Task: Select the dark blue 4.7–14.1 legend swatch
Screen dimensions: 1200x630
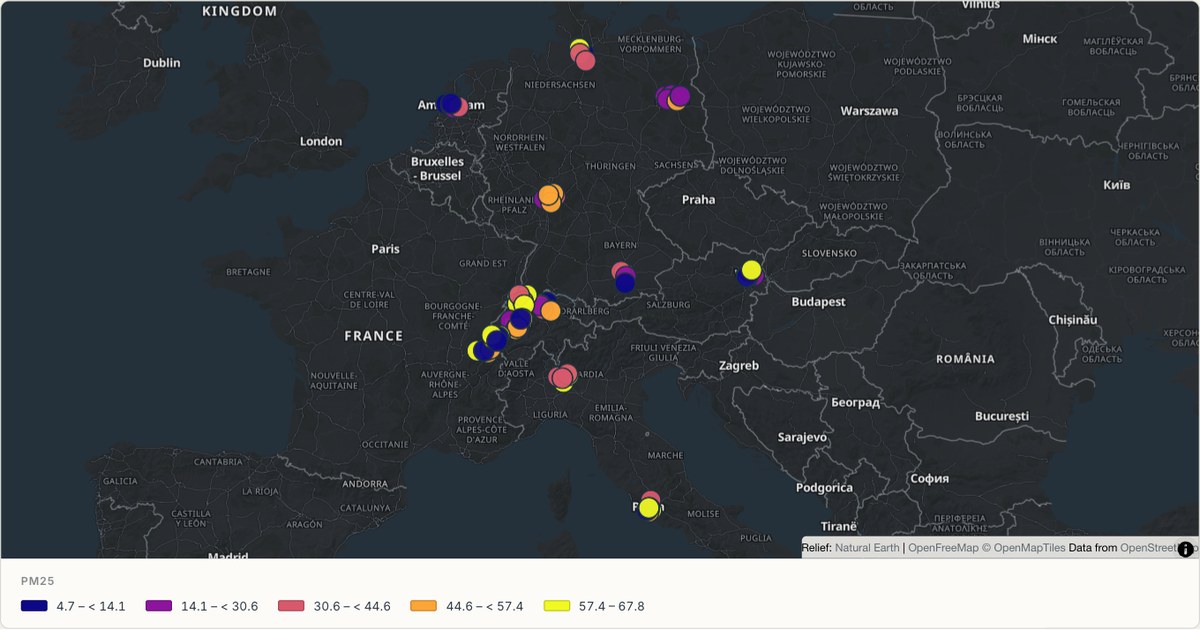Action: [34, 606]
